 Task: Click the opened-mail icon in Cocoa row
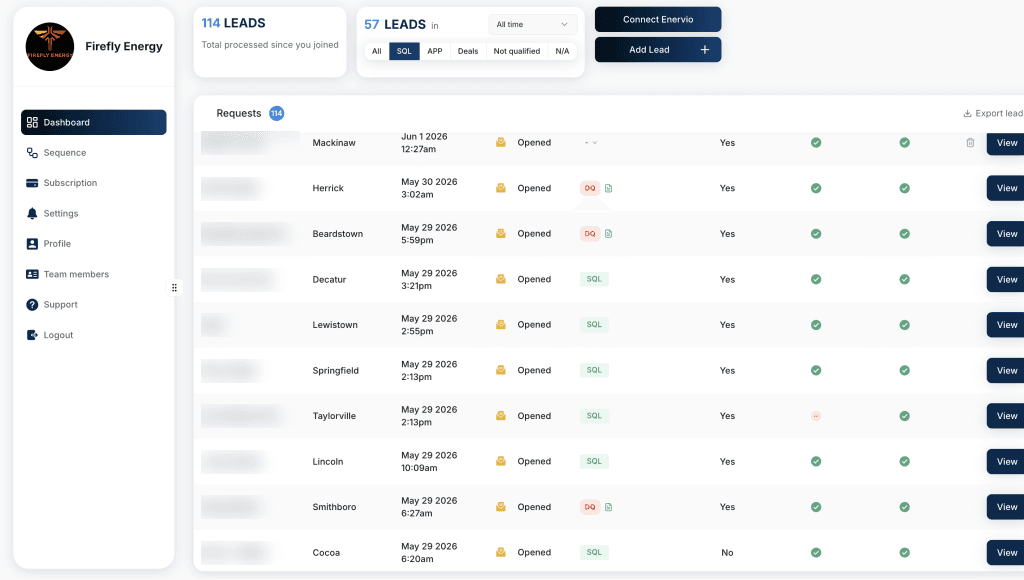coord(501,552)
